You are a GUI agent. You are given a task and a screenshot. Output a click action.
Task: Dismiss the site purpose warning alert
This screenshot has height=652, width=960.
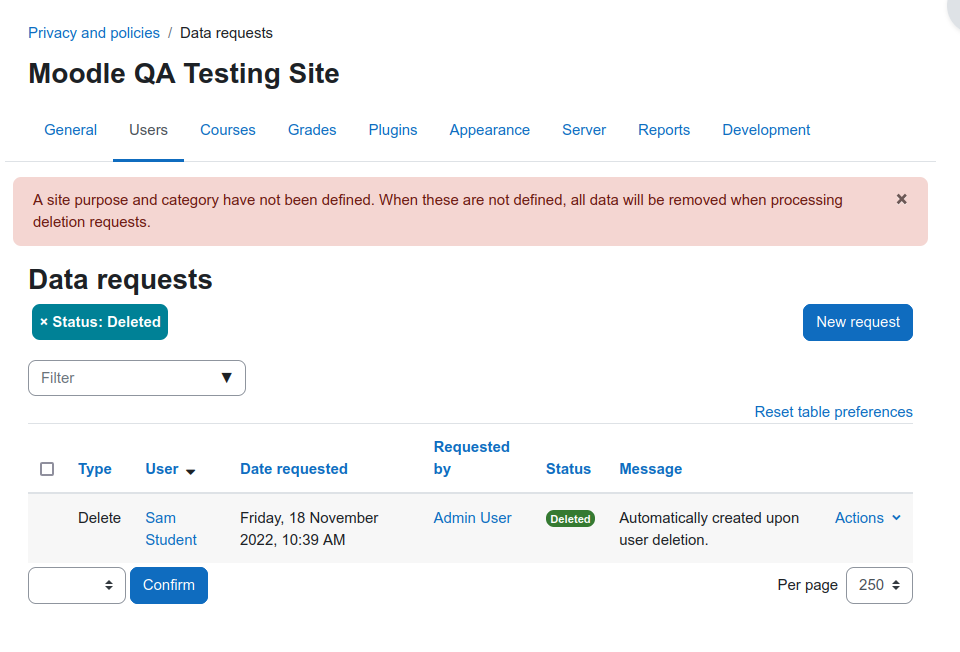pyautogui.click(x=901, y=199)
